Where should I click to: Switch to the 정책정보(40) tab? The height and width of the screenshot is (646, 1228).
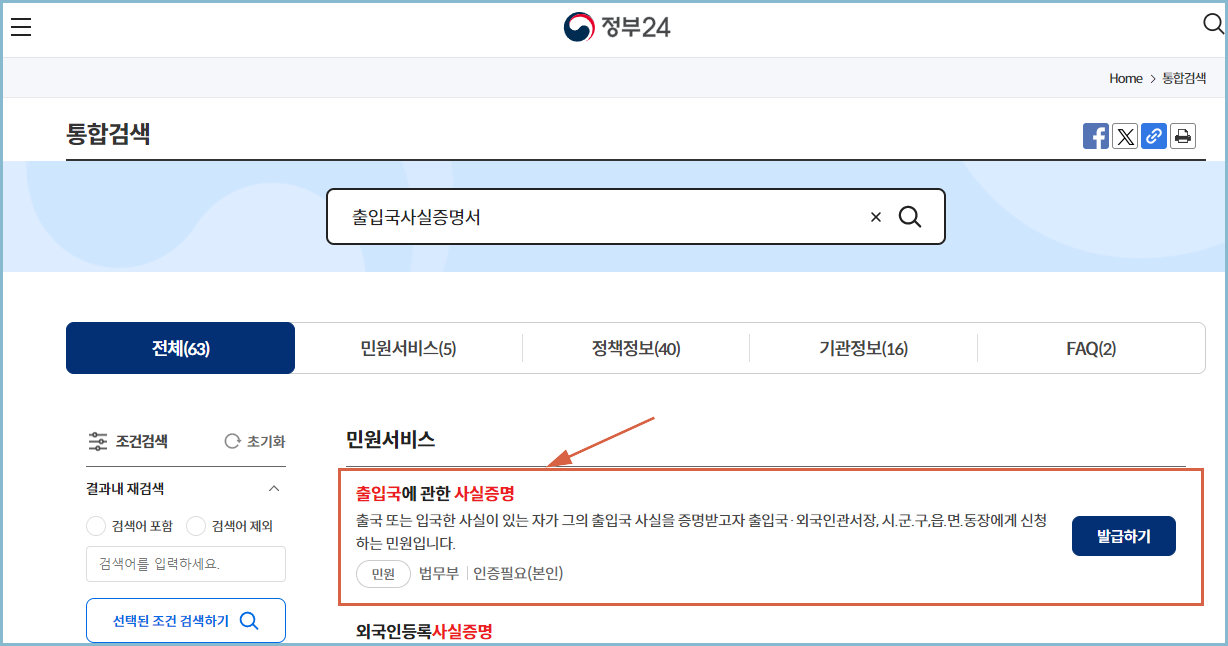coord(636,347)
